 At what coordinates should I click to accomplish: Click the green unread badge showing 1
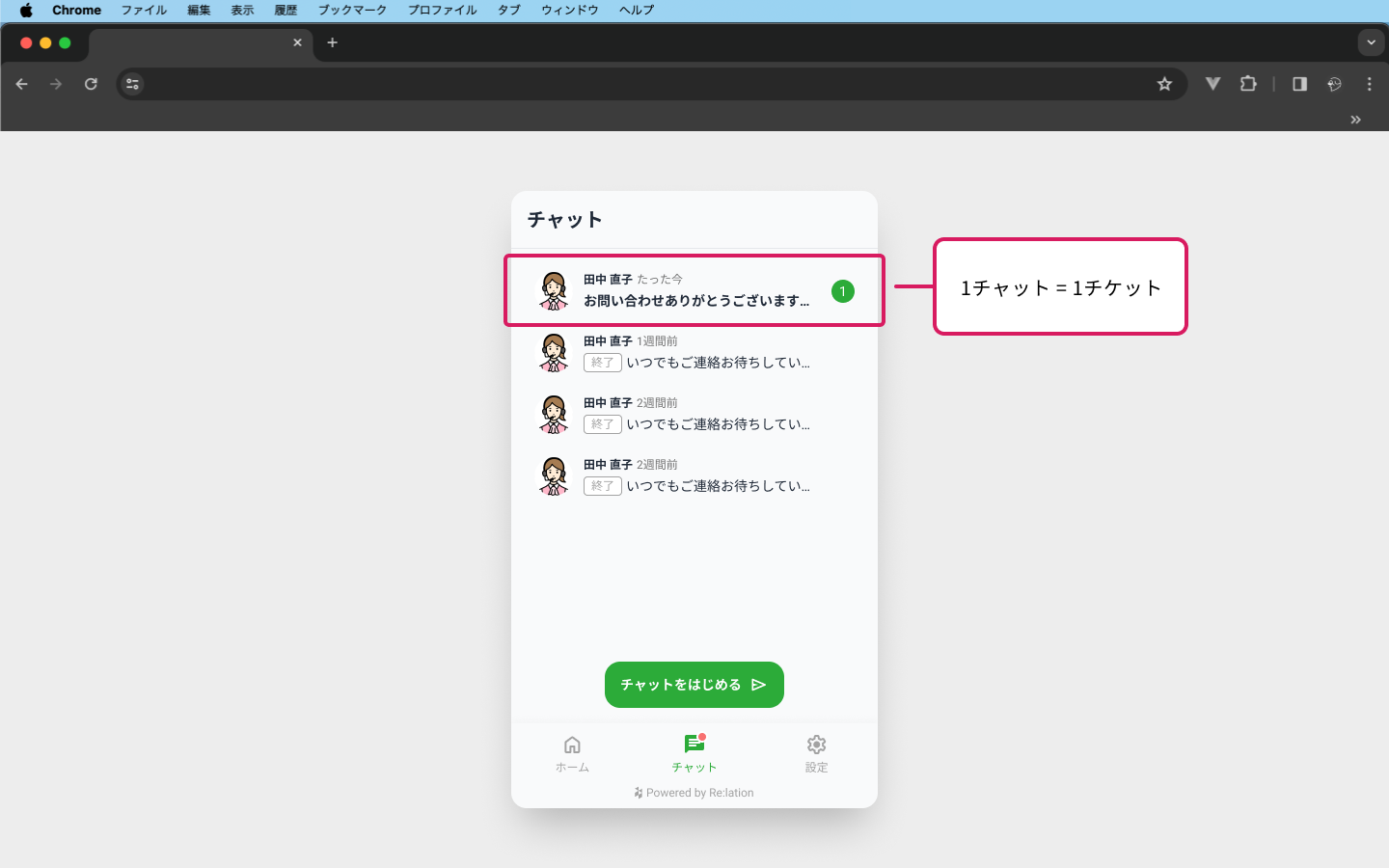tap(842, 291)
